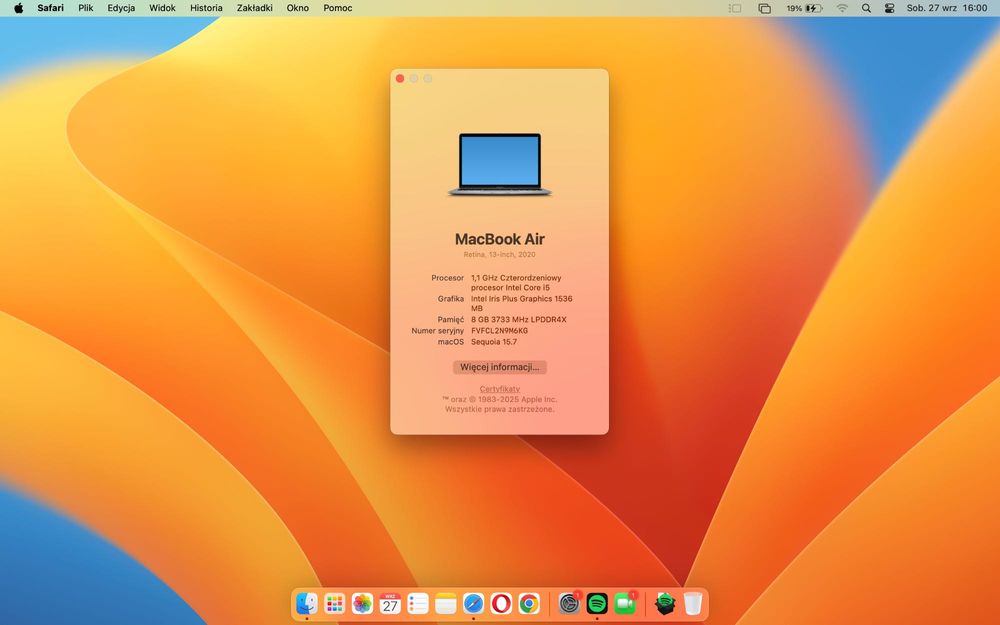Screen dimensions: 1000x625
Task: Click the Wszystkie prawa zastrzeżone text
Action: coord(499,409)
